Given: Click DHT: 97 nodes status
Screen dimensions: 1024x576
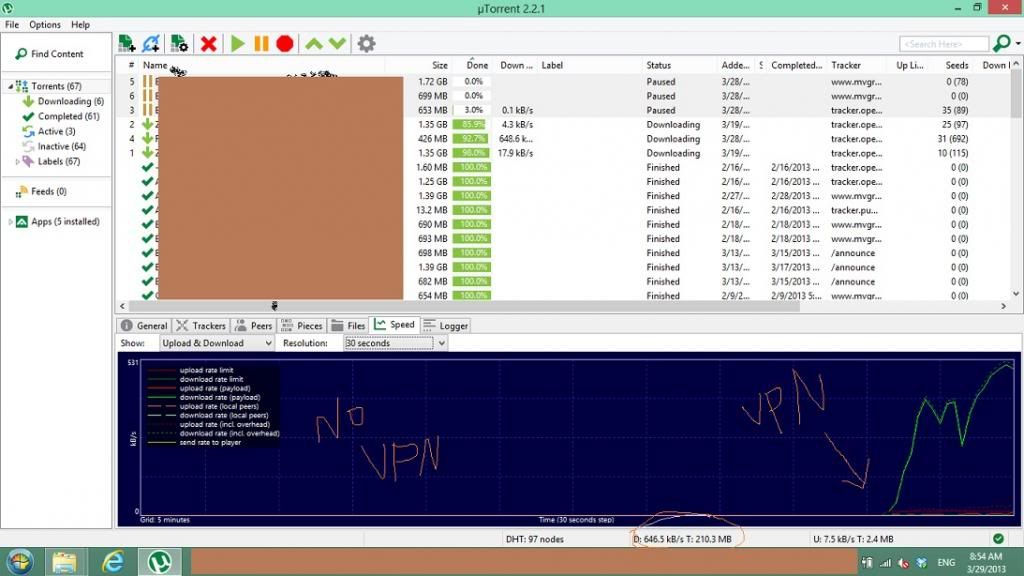Looking at the screenshot, I should point(534,539).
